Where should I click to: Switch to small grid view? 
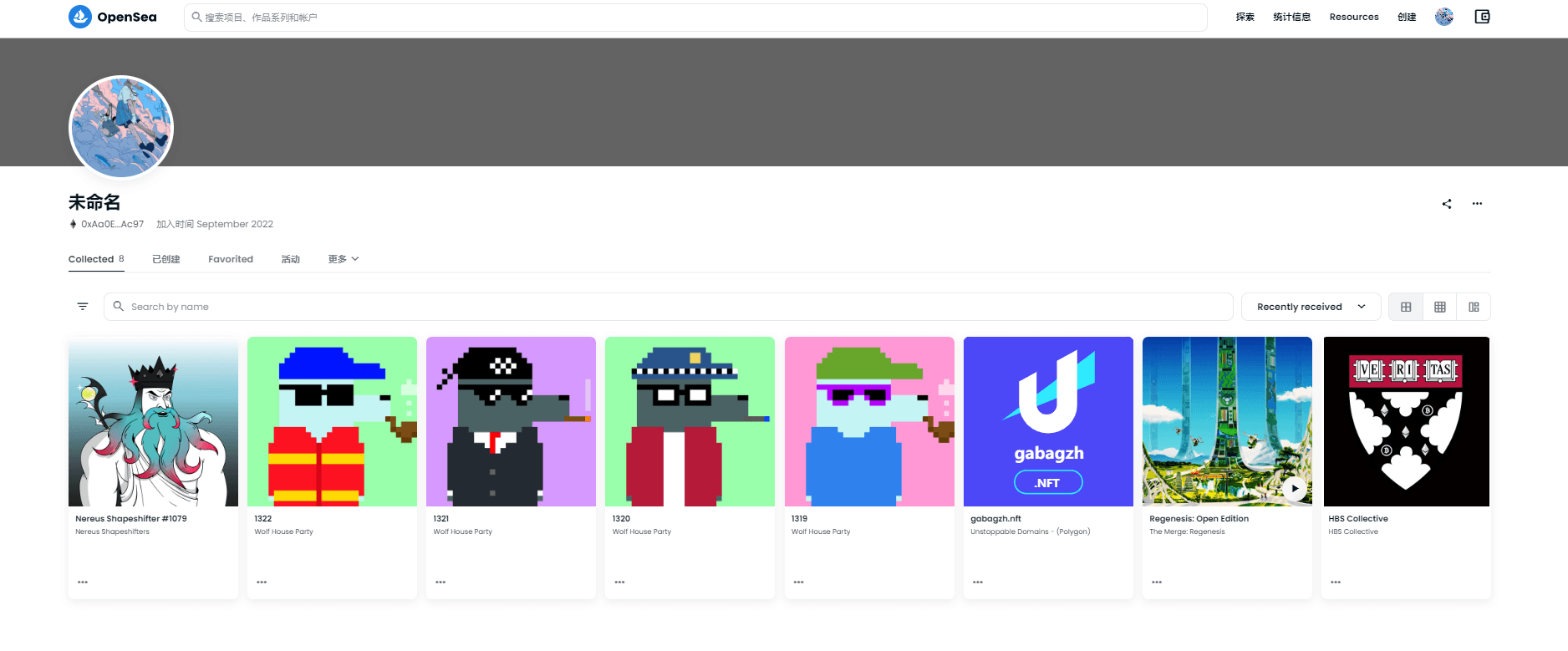[1439, 307]
